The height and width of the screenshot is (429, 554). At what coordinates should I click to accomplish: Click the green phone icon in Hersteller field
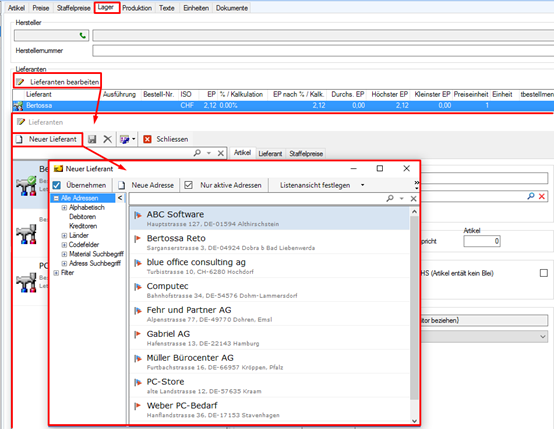(x=83, y=35)
